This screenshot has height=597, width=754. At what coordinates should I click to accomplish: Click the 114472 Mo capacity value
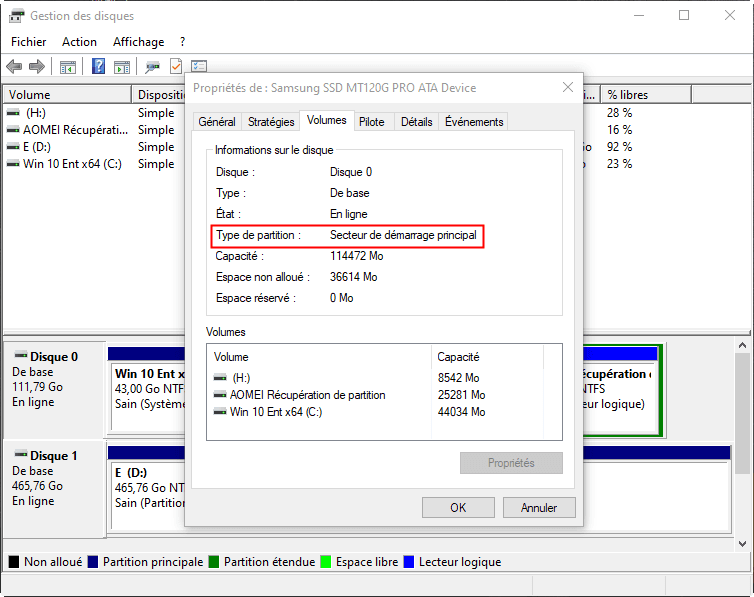356,256
